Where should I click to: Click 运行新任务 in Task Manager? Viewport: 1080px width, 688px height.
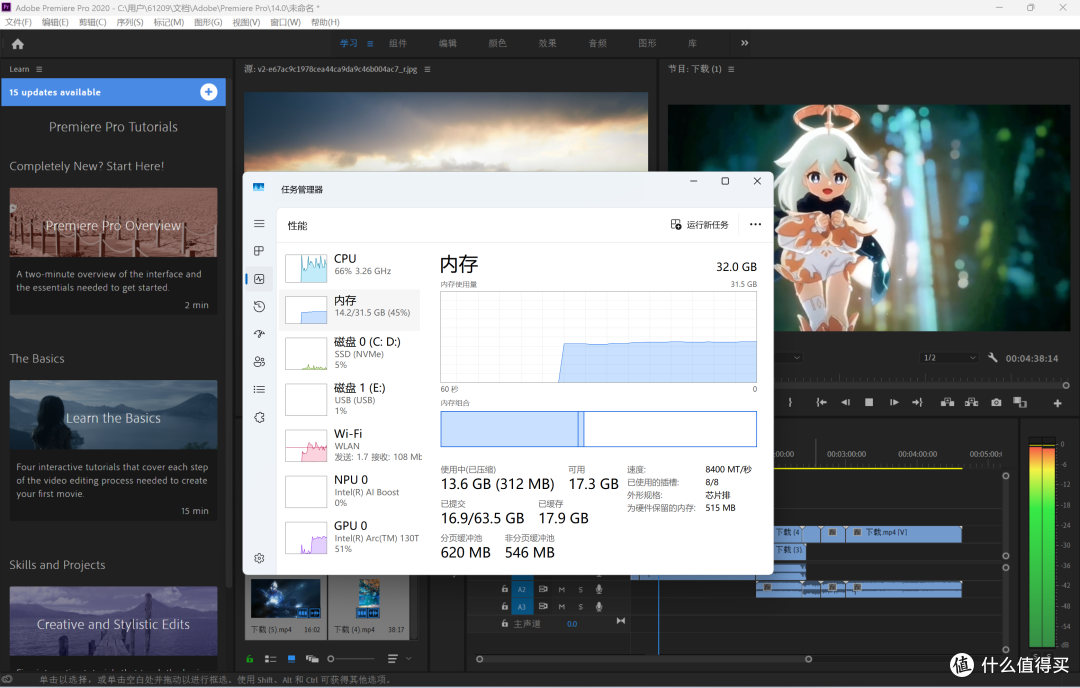click(699, 225)
